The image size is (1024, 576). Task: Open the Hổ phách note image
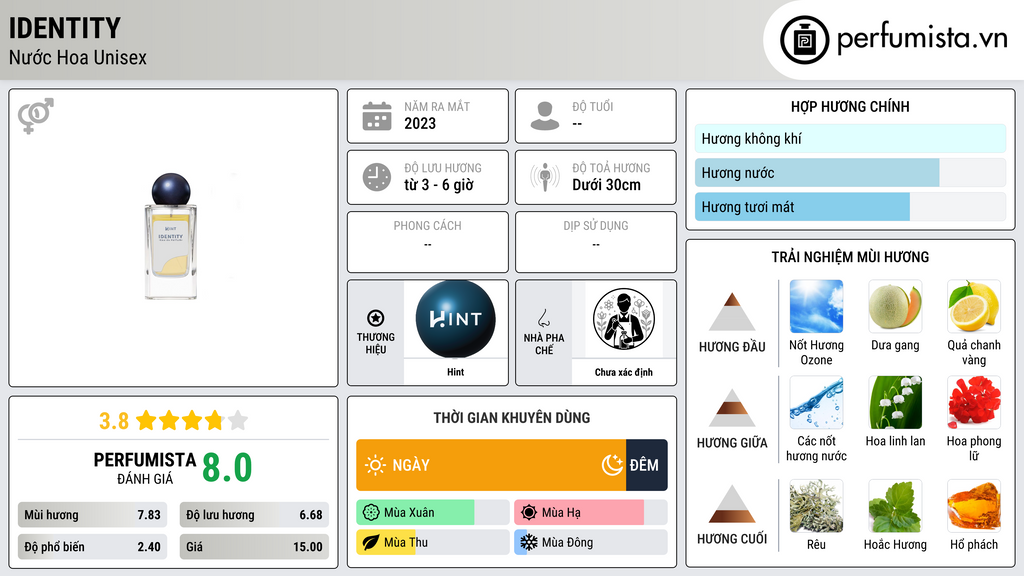(x=974, y=506)
